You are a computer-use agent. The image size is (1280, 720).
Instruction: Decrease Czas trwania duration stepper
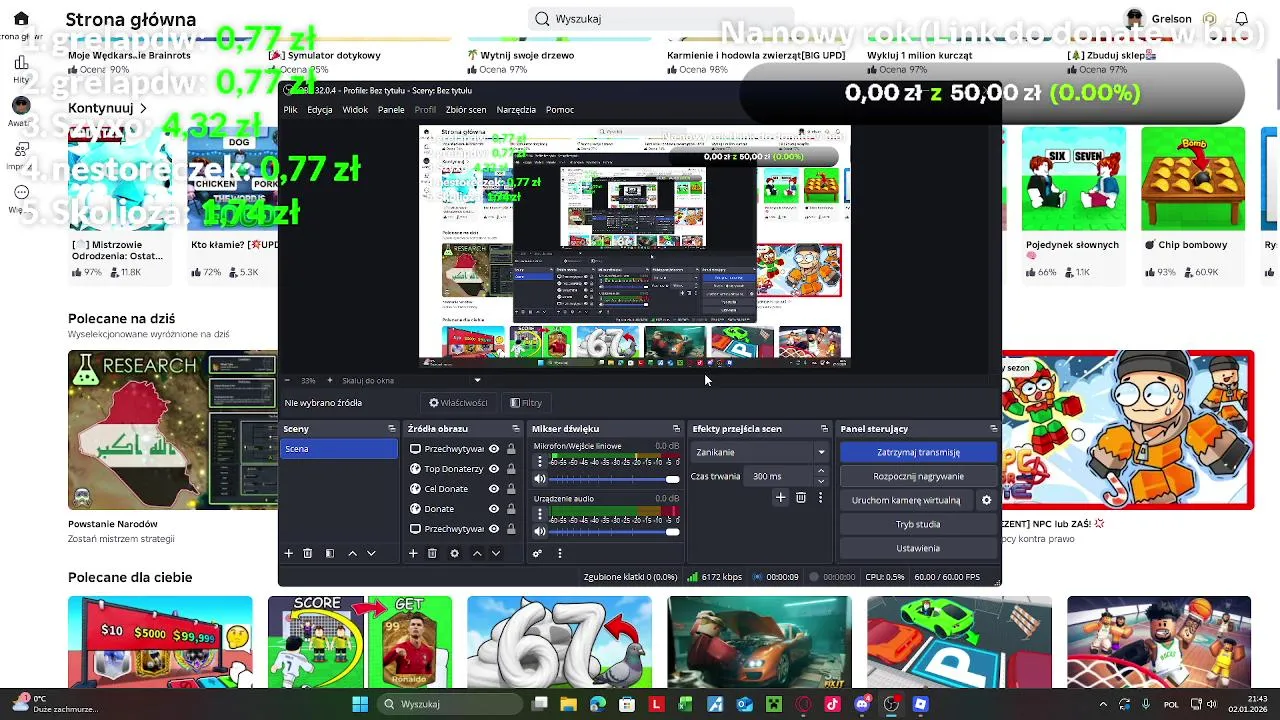tap(821, 481)
